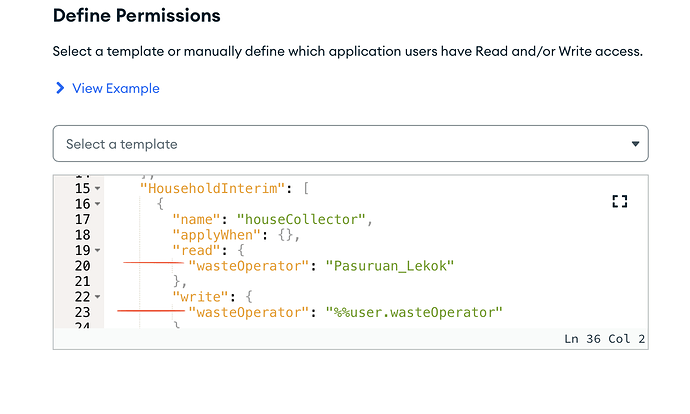690x414 pixels.
Task: Click line number 23 in the gutter
Action: click(x=82, y=313)
